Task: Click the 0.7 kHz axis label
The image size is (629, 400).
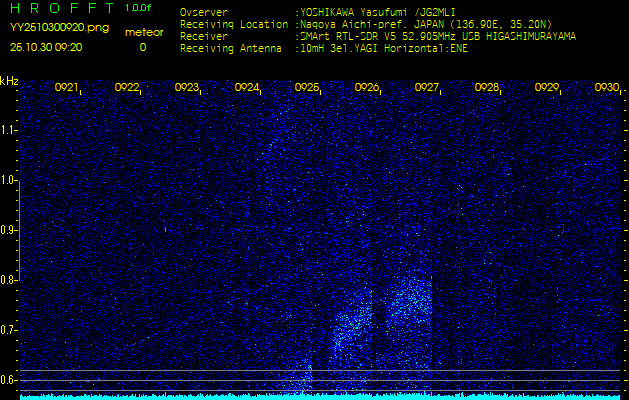Action: (8, 330)
